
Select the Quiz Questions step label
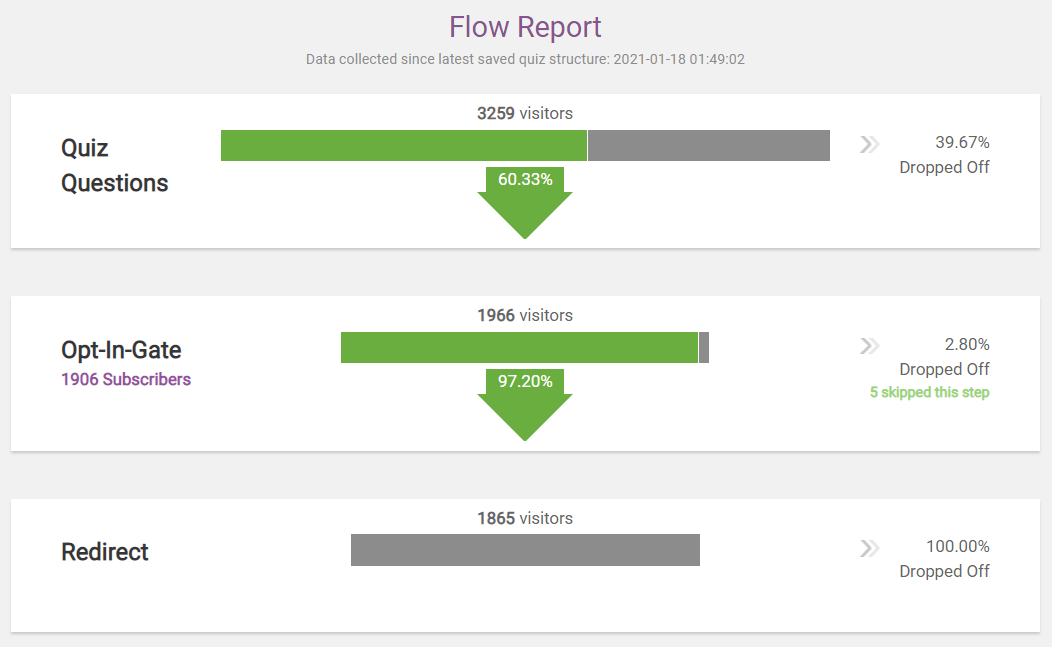coord(114,166)
